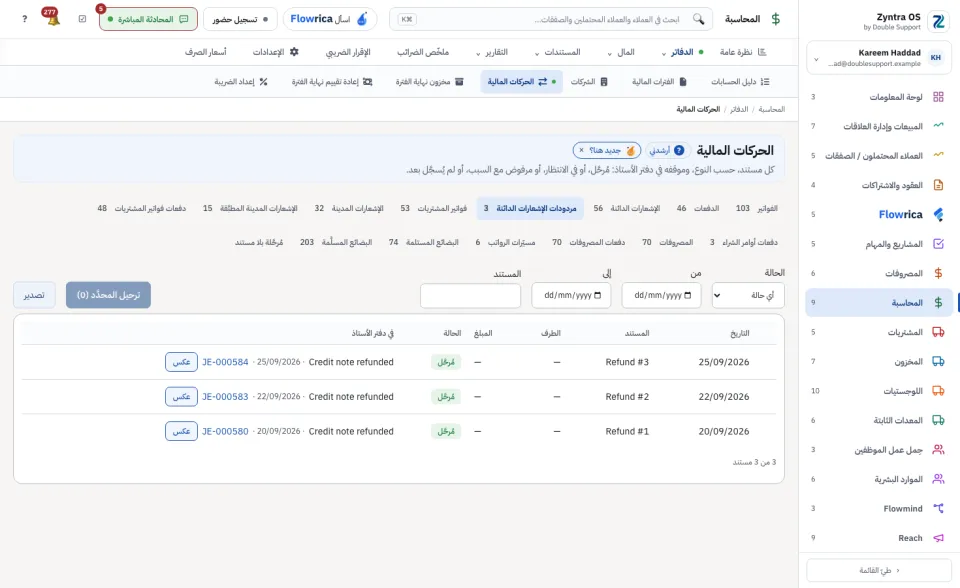
Task: Open the من date picker field
Action: (661, 295)
